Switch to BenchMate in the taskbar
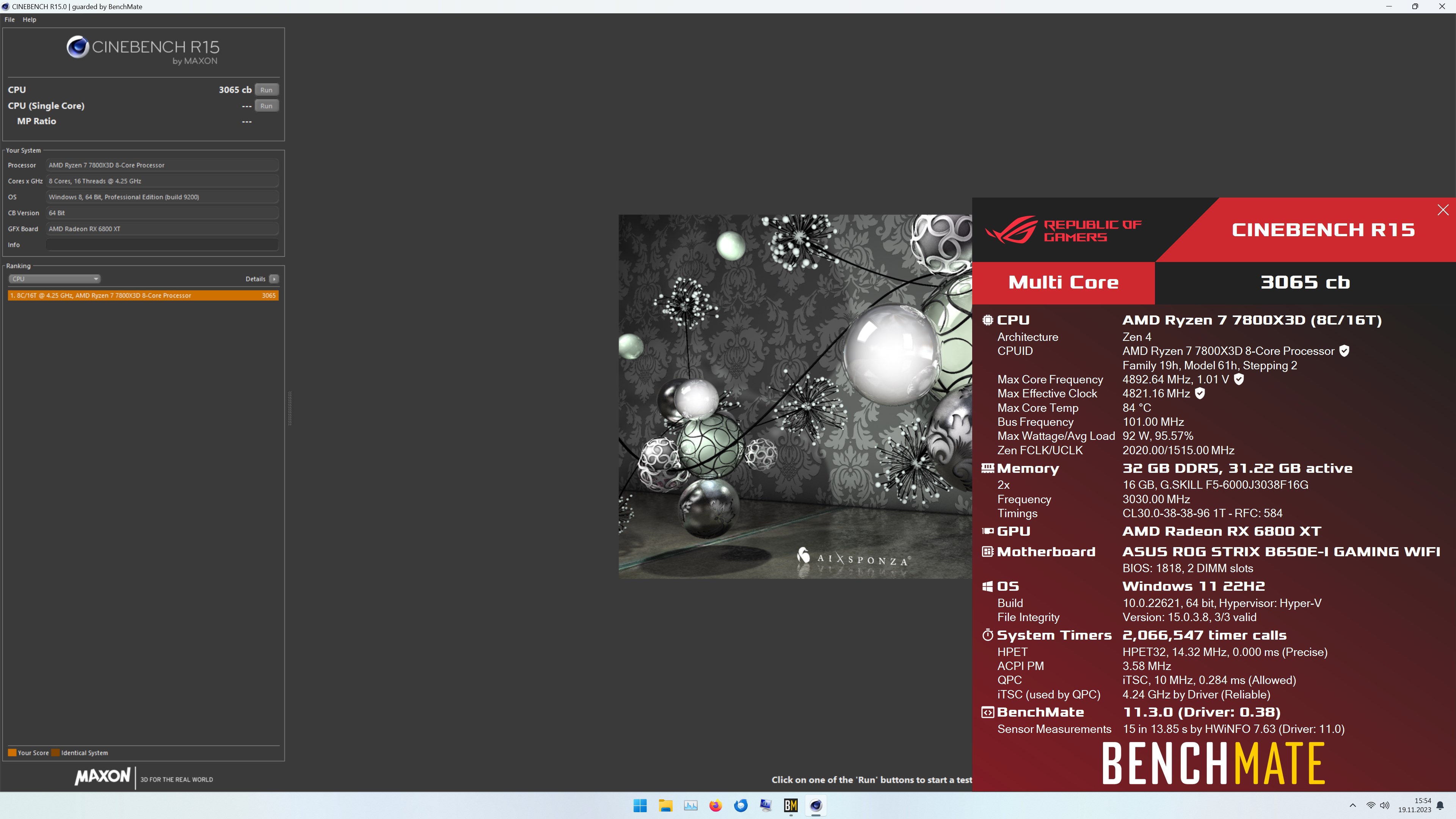The width and height of the screenshot is (1456, 819). [791, 805]
